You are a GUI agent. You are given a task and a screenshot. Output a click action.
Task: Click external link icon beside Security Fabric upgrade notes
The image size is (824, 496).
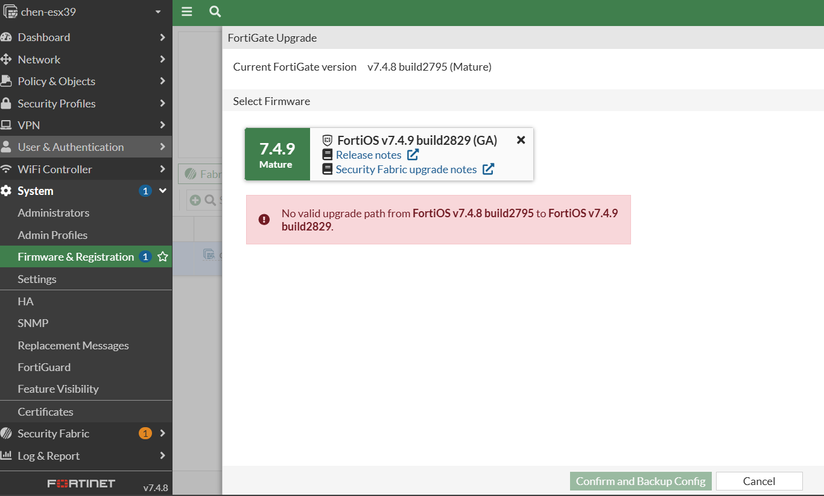pyautogui.click(x=488, y=169)
